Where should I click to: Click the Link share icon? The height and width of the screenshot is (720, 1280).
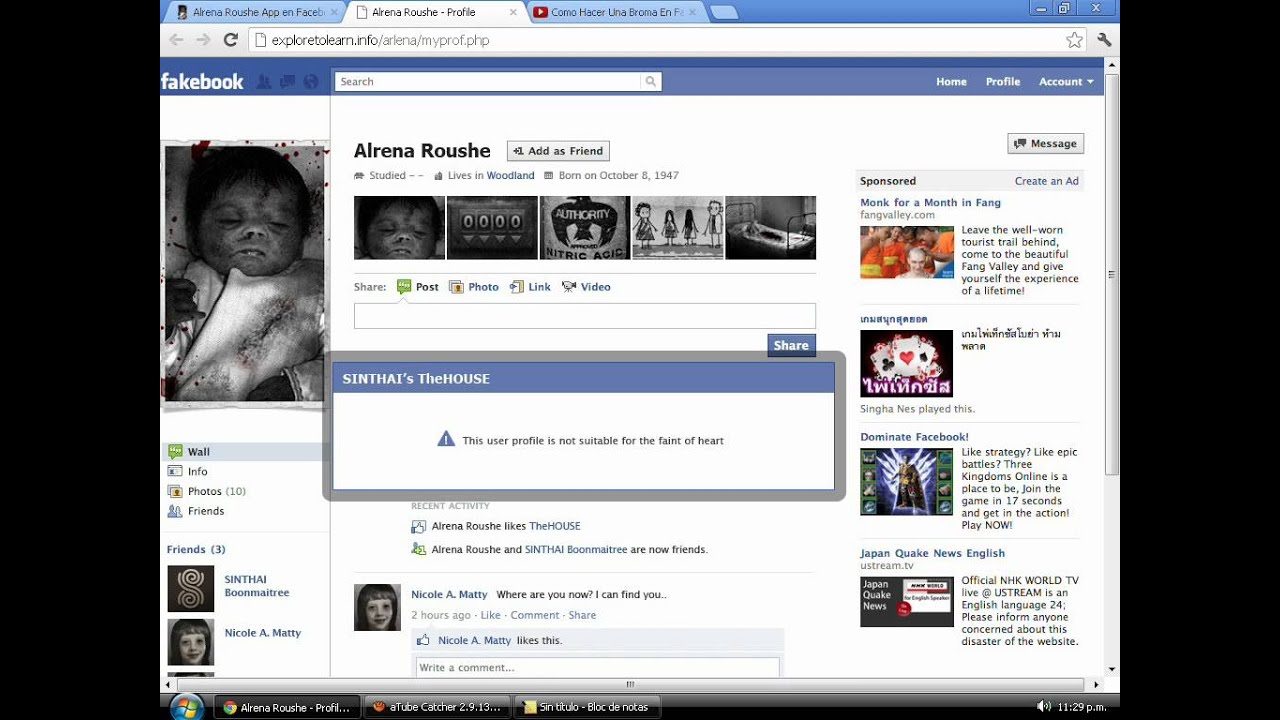pos(516,287)
